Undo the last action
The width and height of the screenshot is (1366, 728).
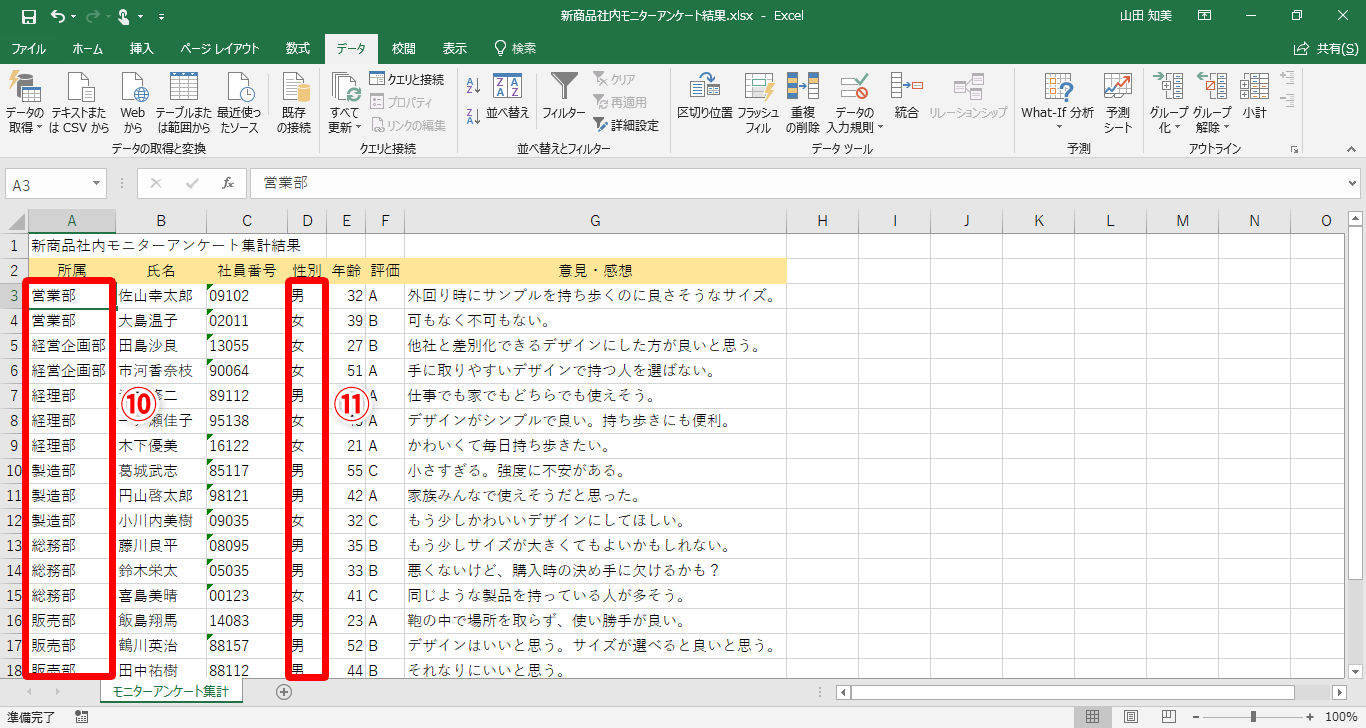[x=57, y=16]
